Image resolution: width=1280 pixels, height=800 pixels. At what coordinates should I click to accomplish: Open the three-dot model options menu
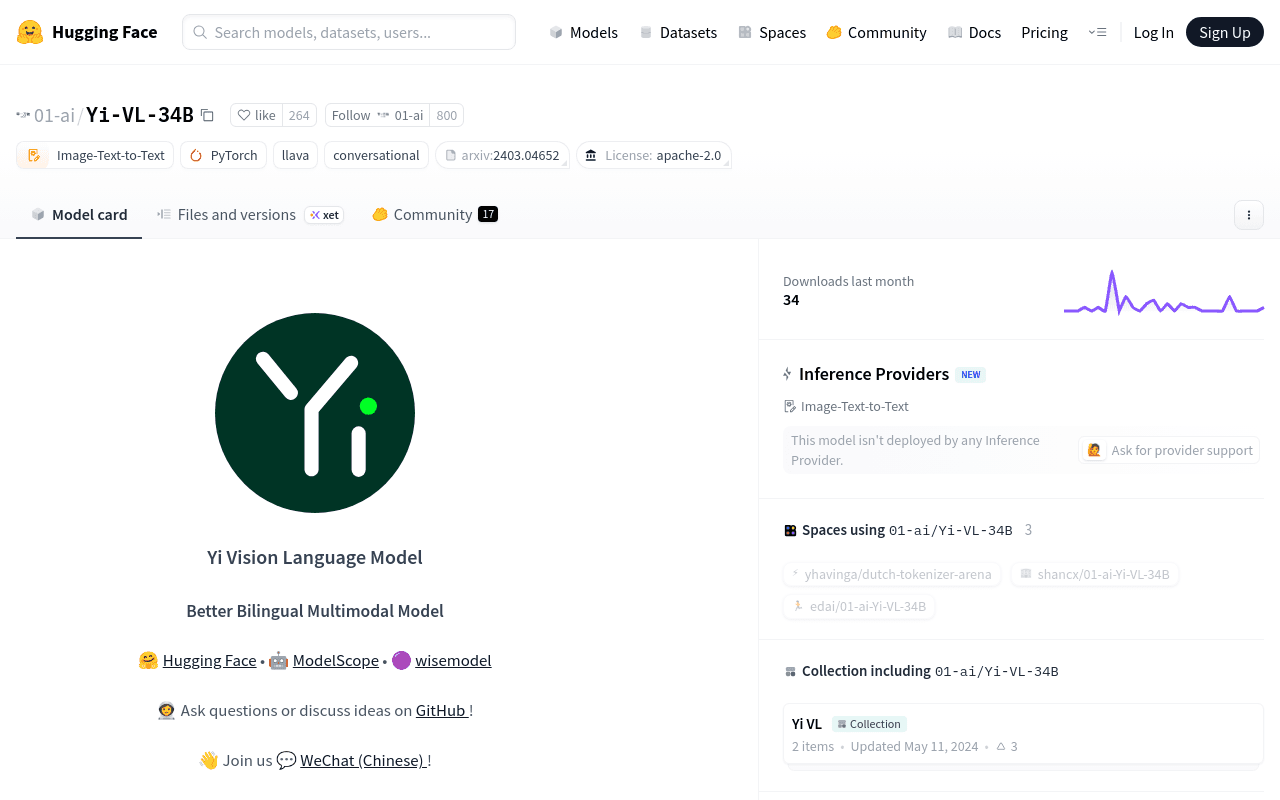1248,215
